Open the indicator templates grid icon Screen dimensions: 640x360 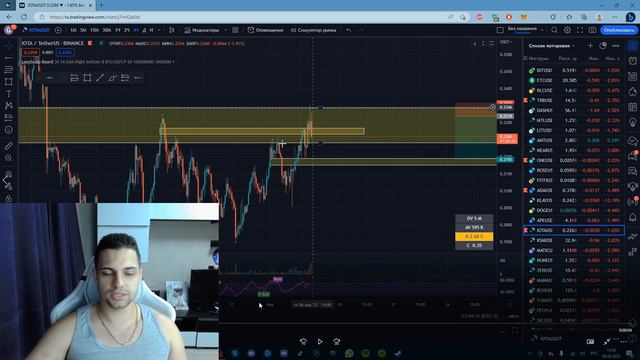pos(236,30)
